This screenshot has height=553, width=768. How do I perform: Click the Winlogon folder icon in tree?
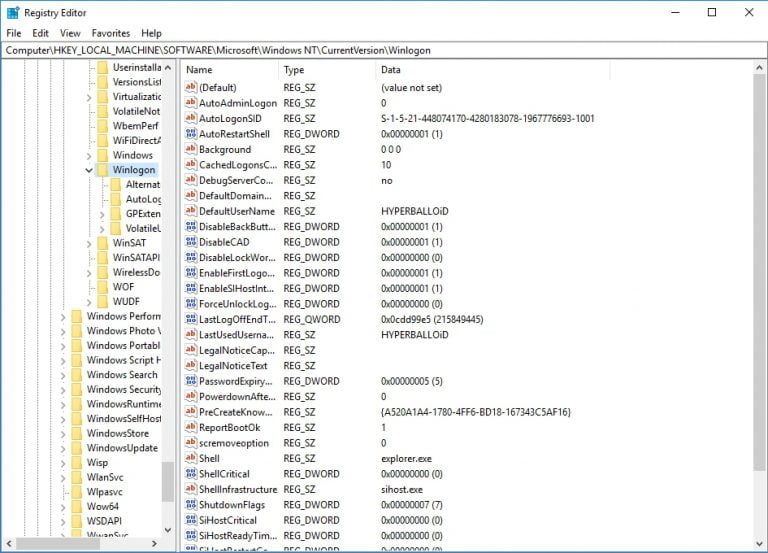pos(102,170)
